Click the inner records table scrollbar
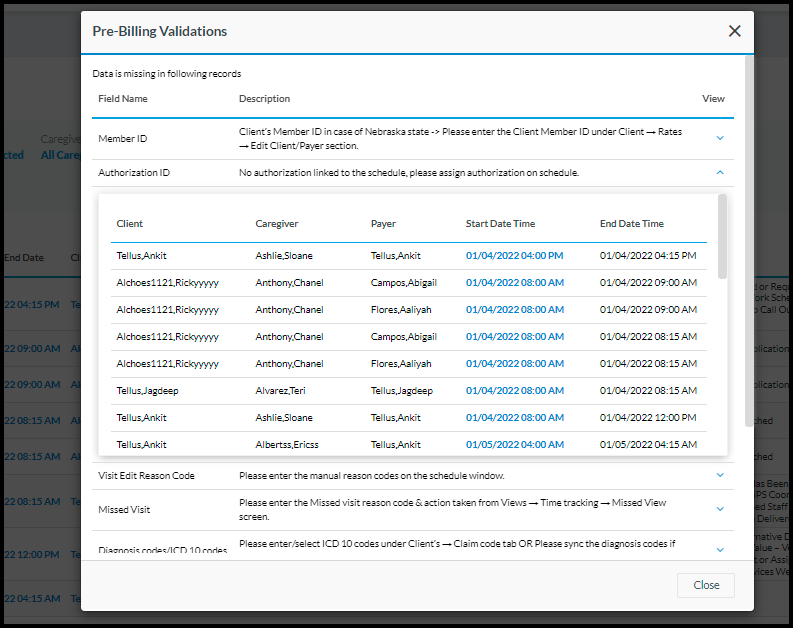Screen dimensions: 793x628 pyautogui.click(x=722, y=238)
